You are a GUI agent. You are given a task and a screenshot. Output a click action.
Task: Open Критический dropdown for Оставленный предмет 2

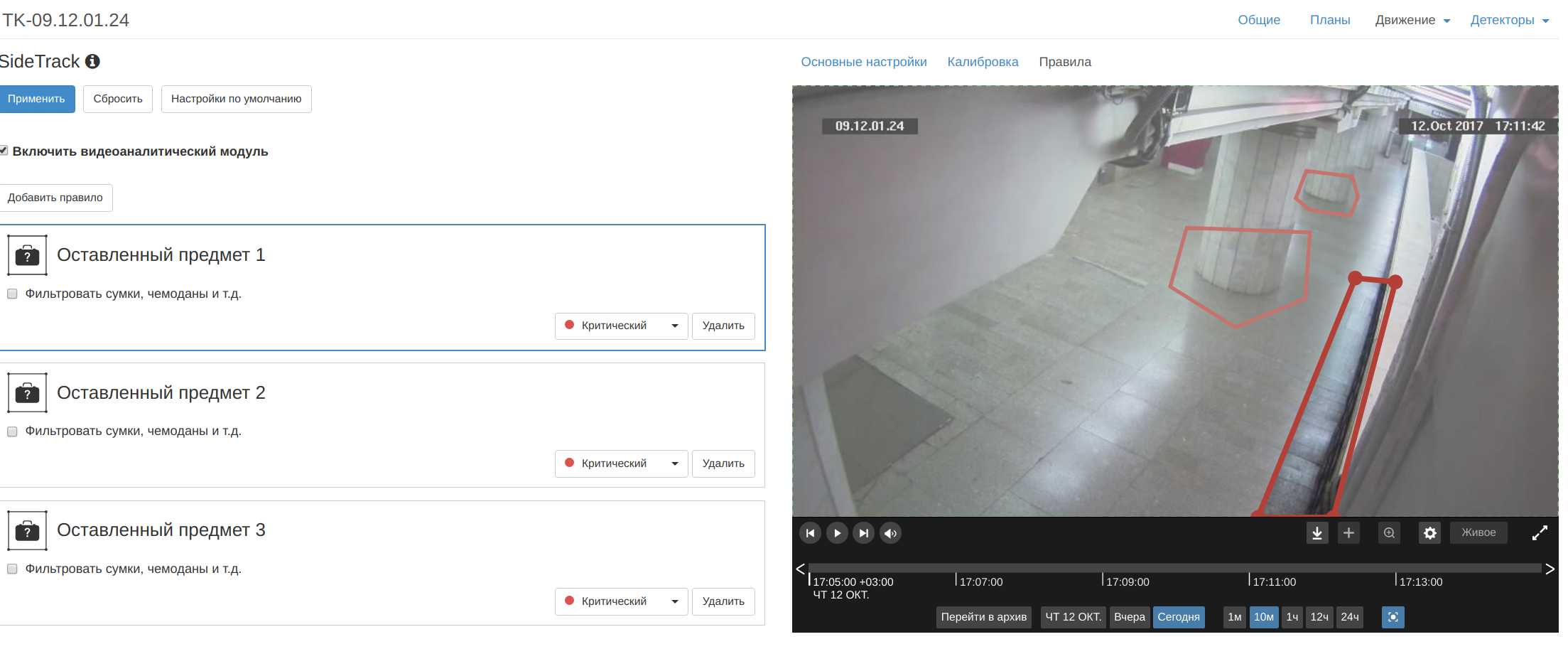pyautogui.click(x=621, y=463)
